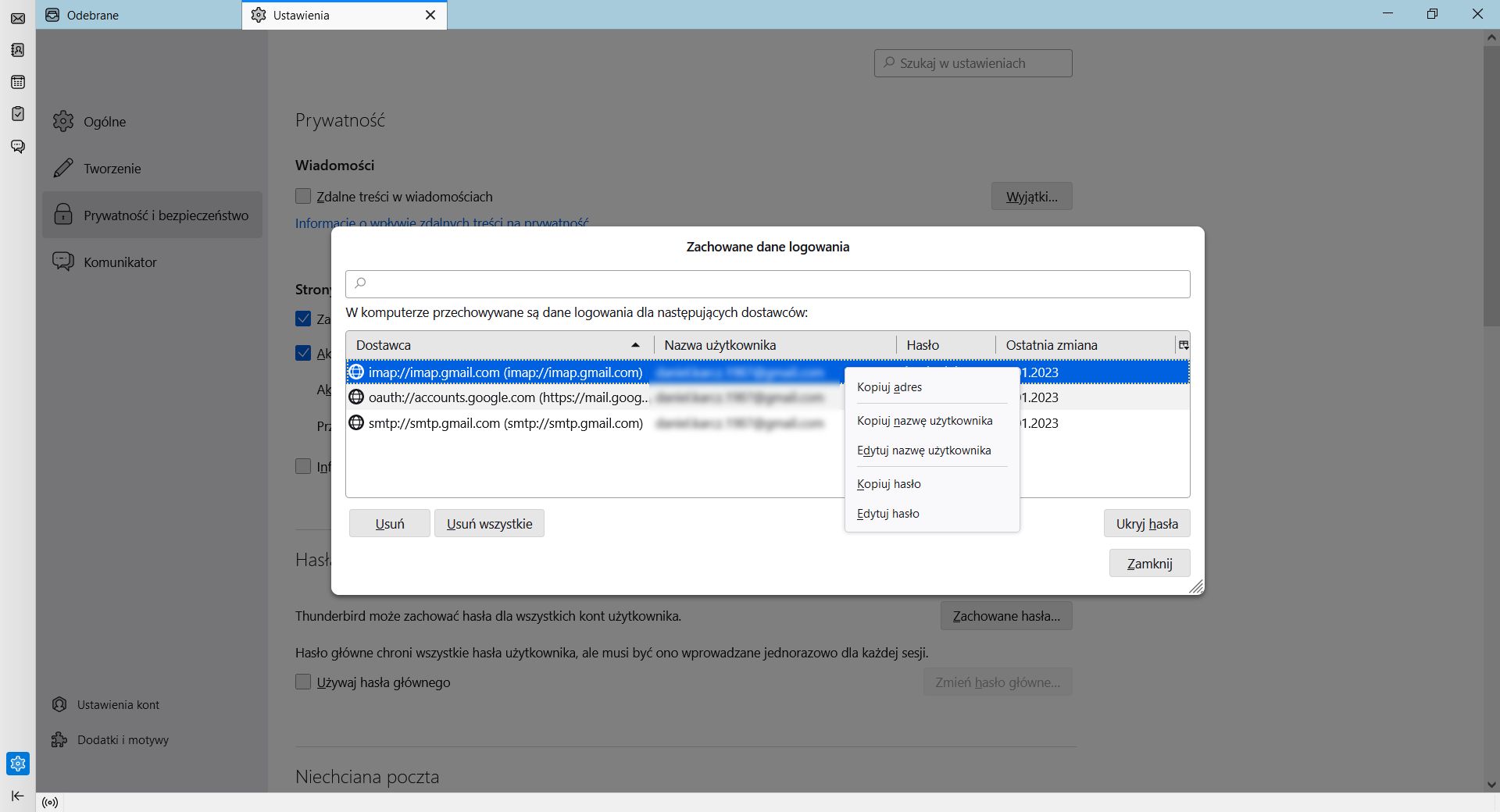
Task: Click Zamknij to close the dialog
Action: (1150, 564)
